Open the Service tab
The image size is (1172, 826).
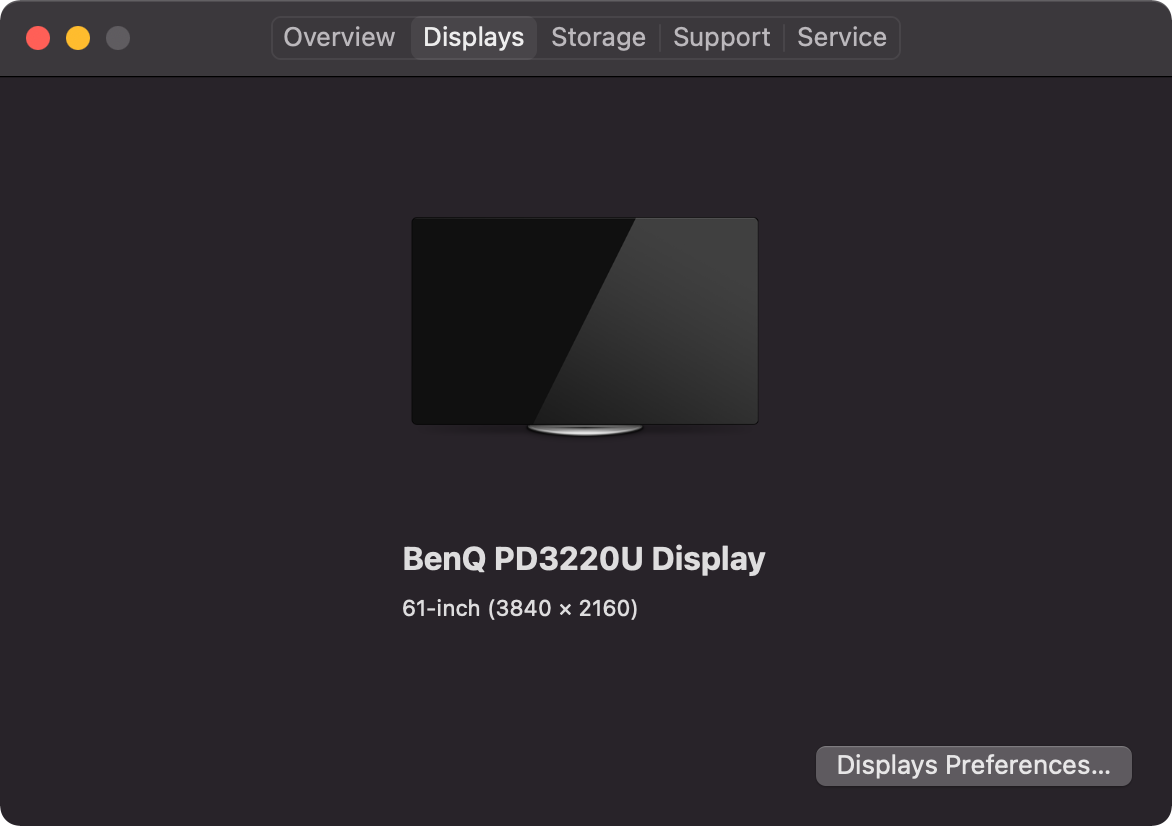click(841, 38)
